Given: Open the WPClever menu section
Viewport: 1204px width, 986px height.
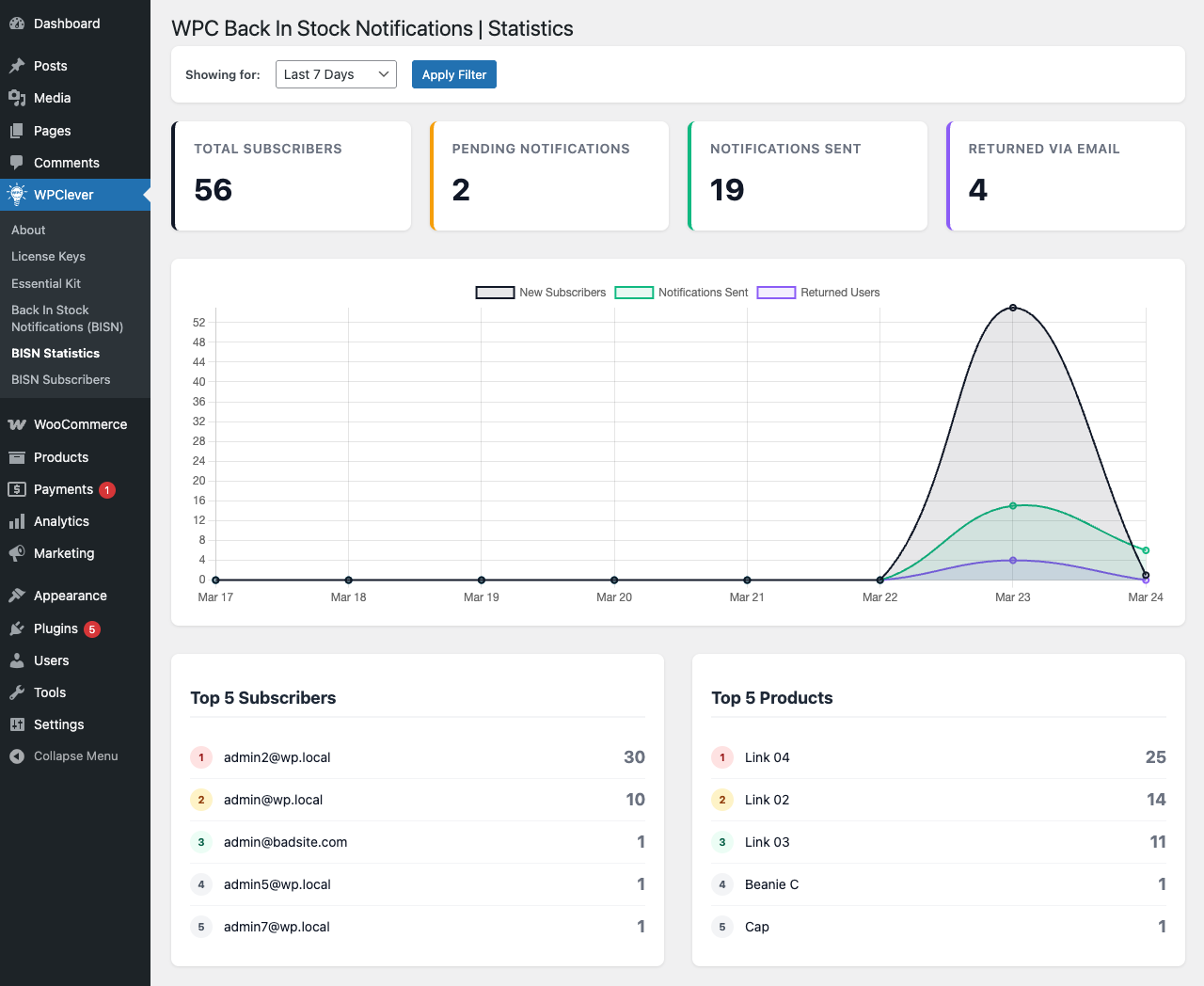Looking at the screenshot, I should (64, 195).
